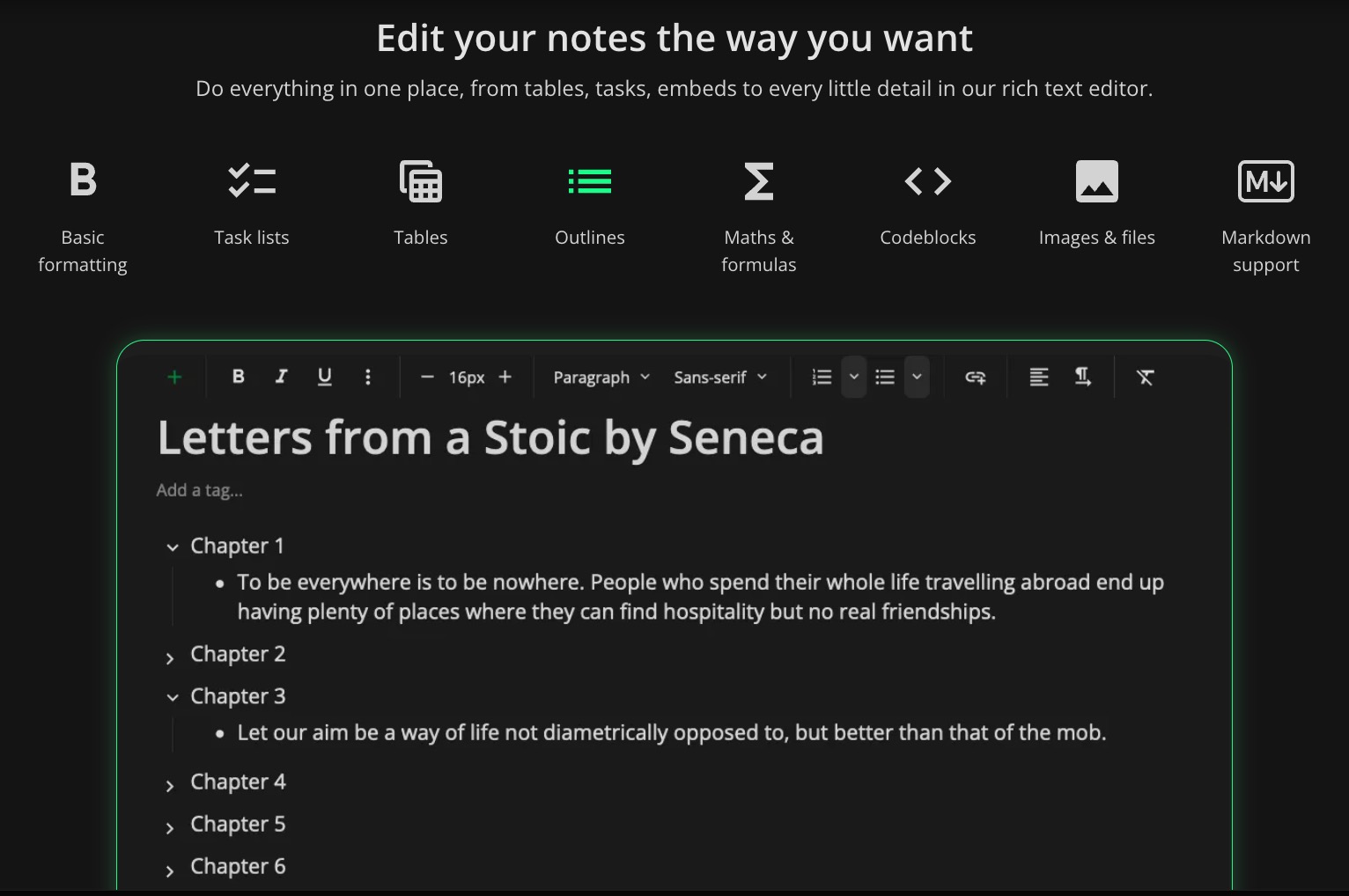The width and height of the screenshot is (1349, 896).
Task: Select the Codeblocks feature tab
Action: (927, 204)
